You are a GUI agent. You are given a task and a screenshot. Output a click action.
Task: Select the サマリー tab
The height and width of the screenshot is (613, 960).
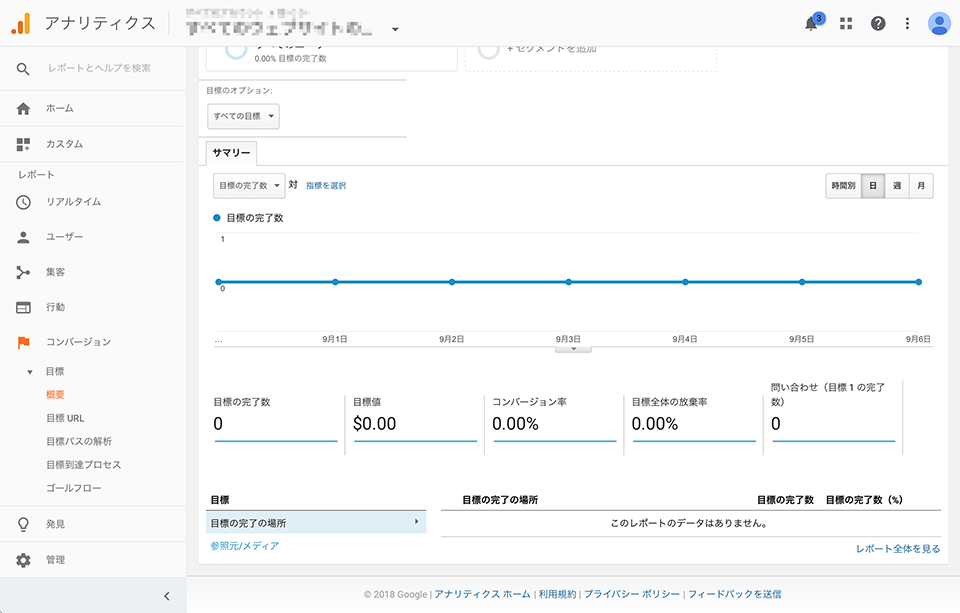[231, 153]
